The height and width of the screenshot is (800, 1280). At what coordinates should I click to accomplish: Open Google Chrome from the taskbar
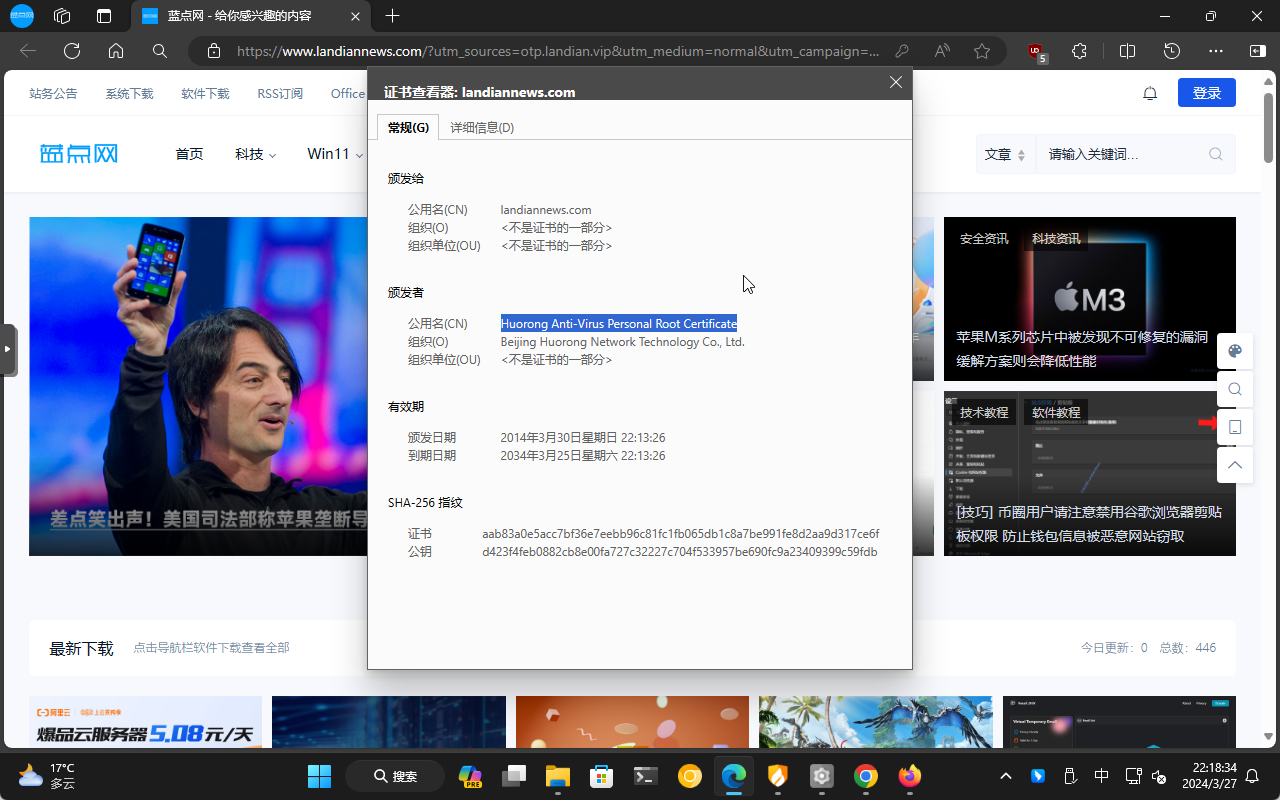coord(866,776)
